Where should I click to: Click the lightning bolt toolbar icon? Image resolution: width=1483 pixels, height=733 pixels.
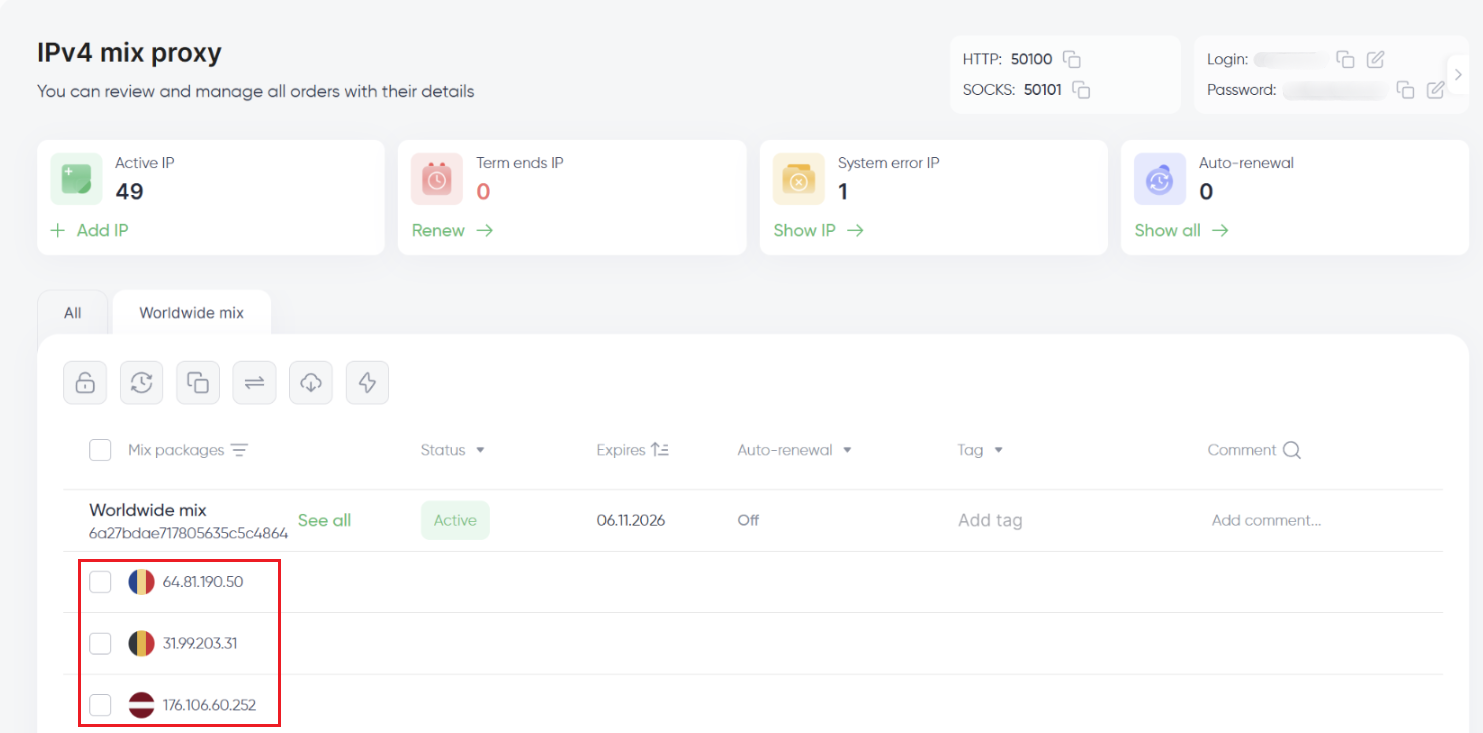pos(367,382)
